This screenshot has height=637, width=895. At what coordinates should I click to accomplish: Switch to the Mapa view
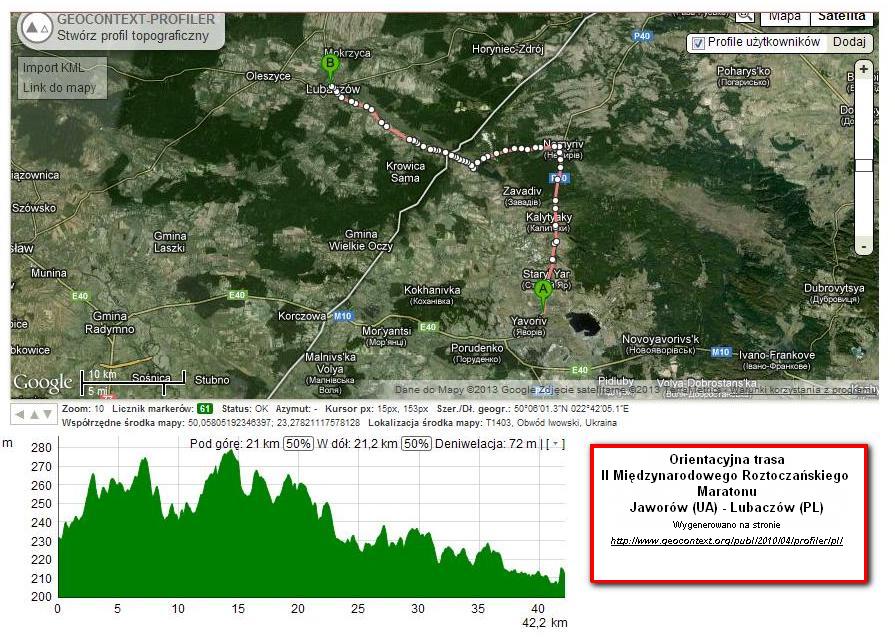(784, 16)
